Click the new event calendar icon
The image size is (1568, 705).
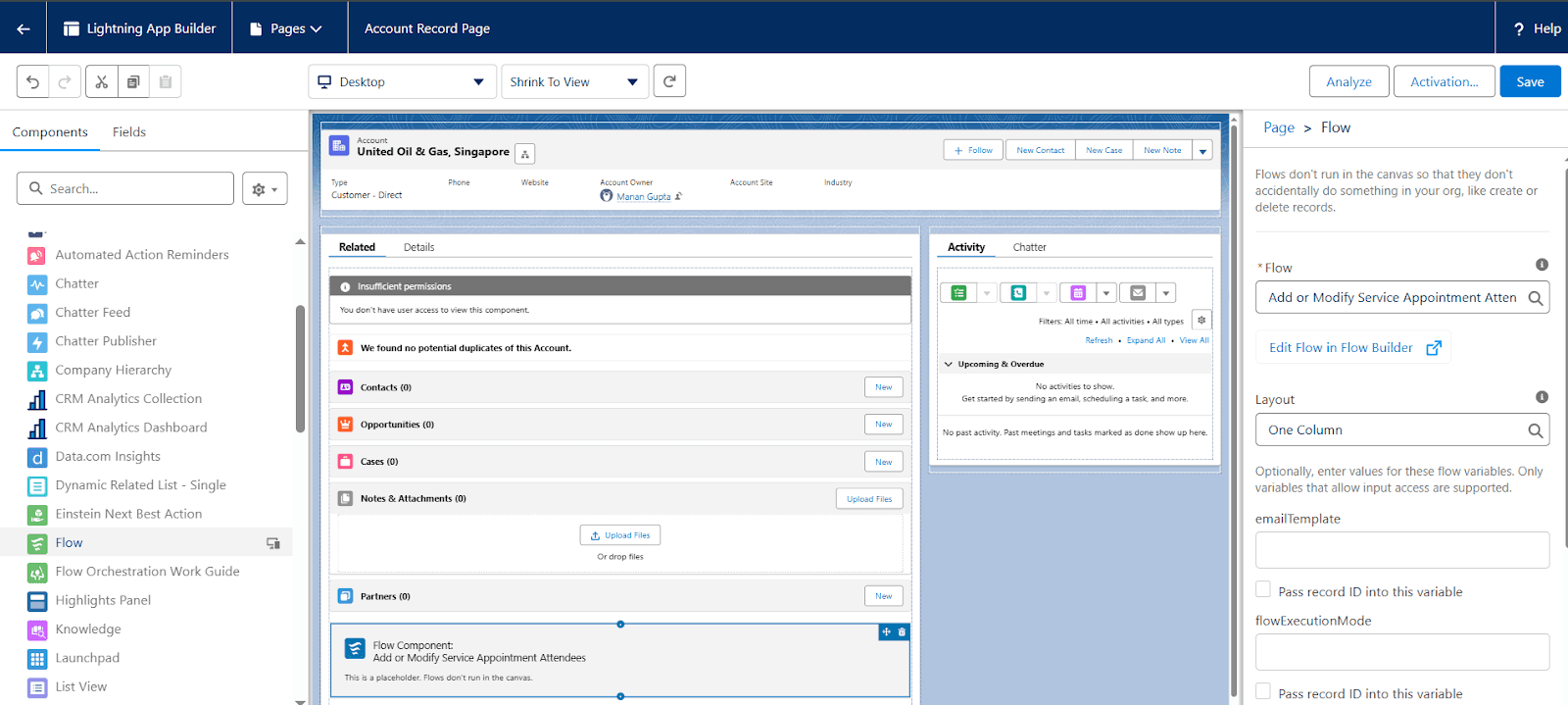[x=1078, y=292]
